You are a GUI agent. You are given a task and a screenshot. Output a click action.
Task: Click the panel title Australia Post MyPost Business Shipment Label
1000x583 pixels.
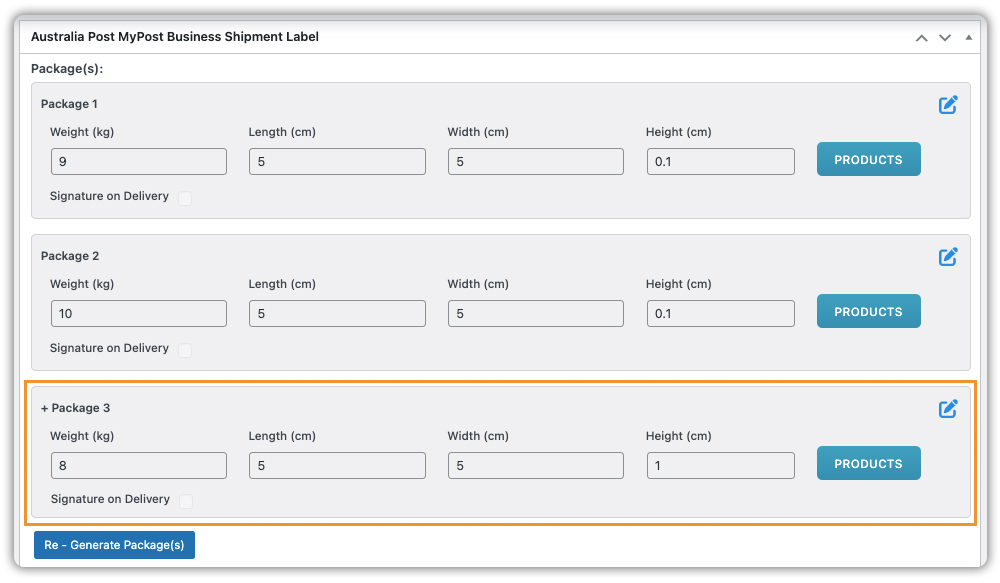tap(175, 37)
